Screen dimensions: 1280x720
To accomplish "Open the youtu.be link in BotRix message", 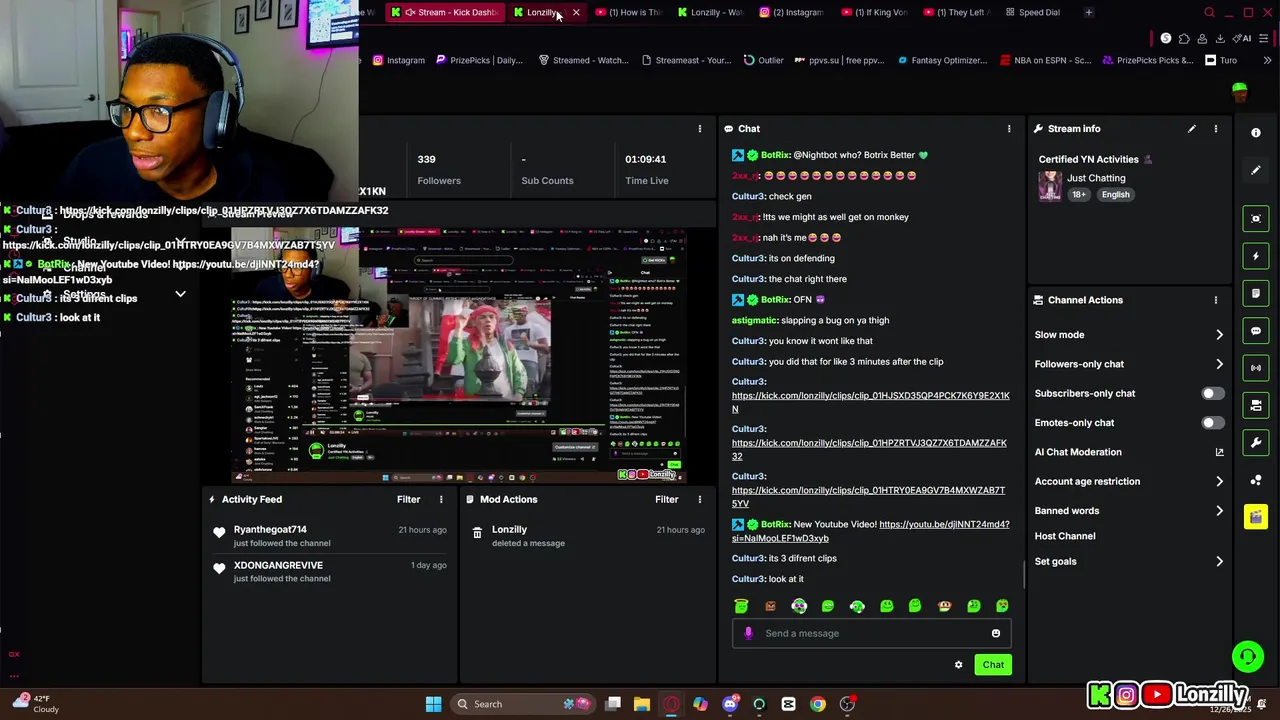I will pos(870,531).
